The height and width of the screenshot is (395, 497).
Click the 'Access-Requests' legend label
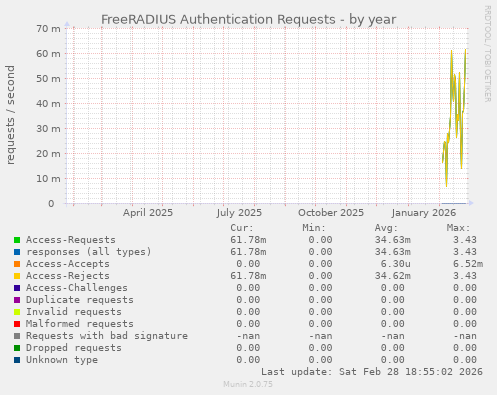tap(71, 240)
